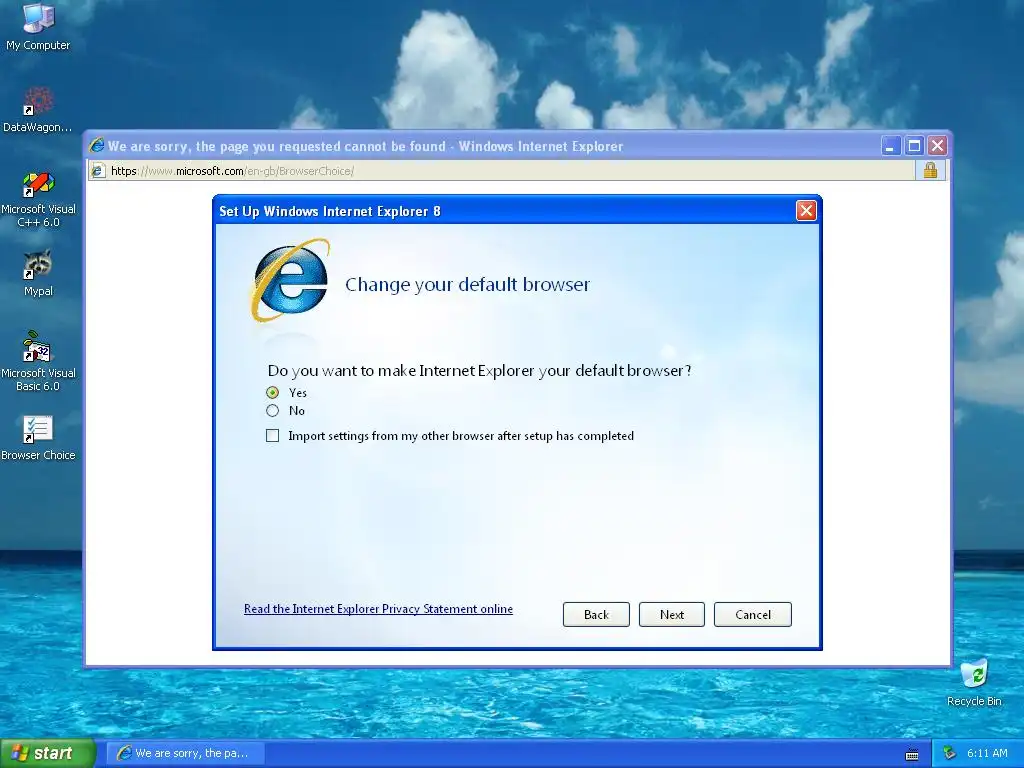Click the system tray network icon
Screen dimensions: 1024x768
(950, 753)
